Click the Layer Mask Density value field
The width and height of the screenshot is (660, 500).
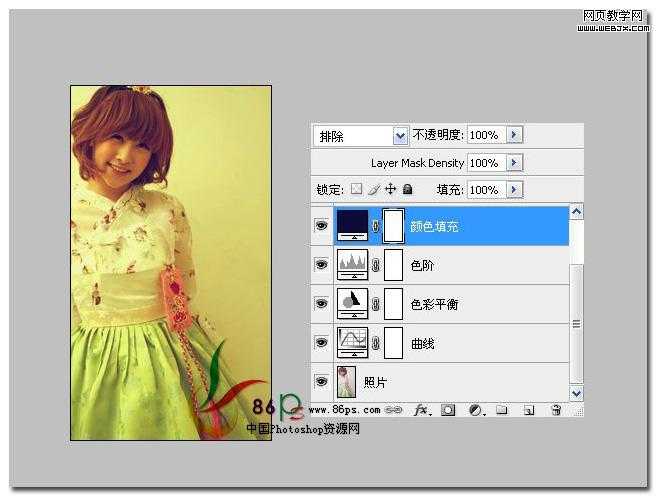point(486,163)
